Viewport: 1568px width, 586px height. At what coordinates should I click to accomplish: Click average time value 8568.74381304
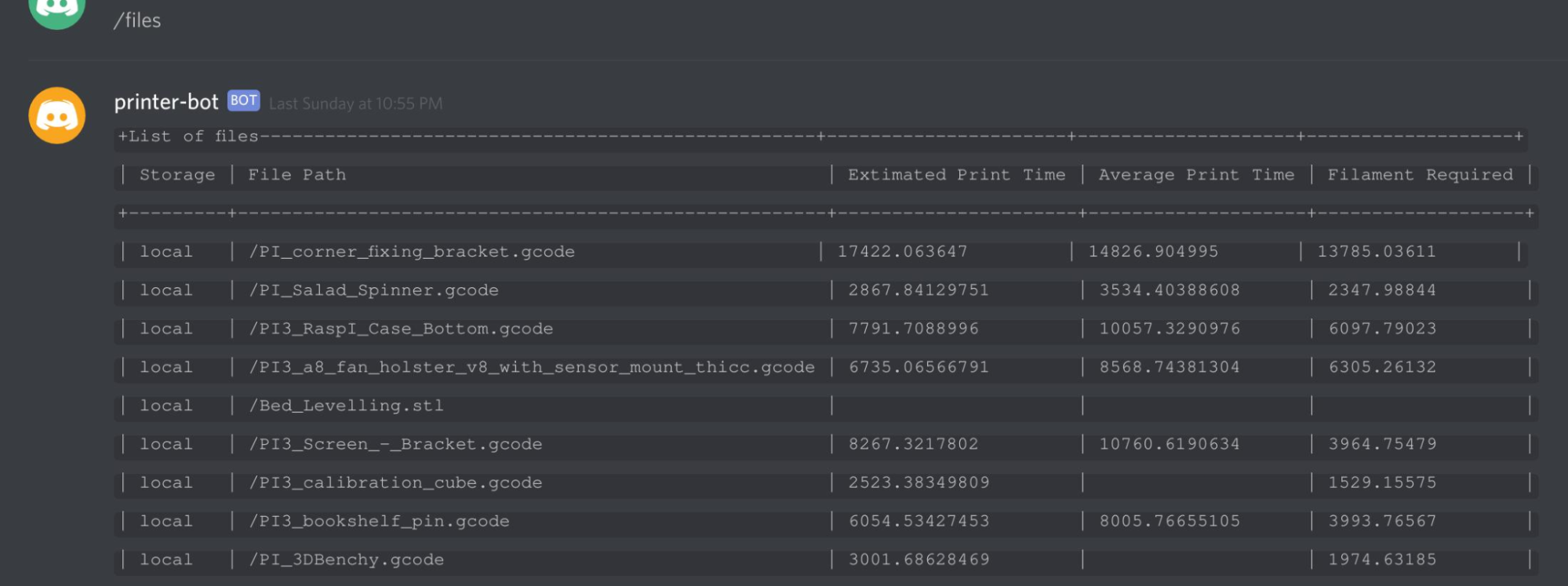1170,367
